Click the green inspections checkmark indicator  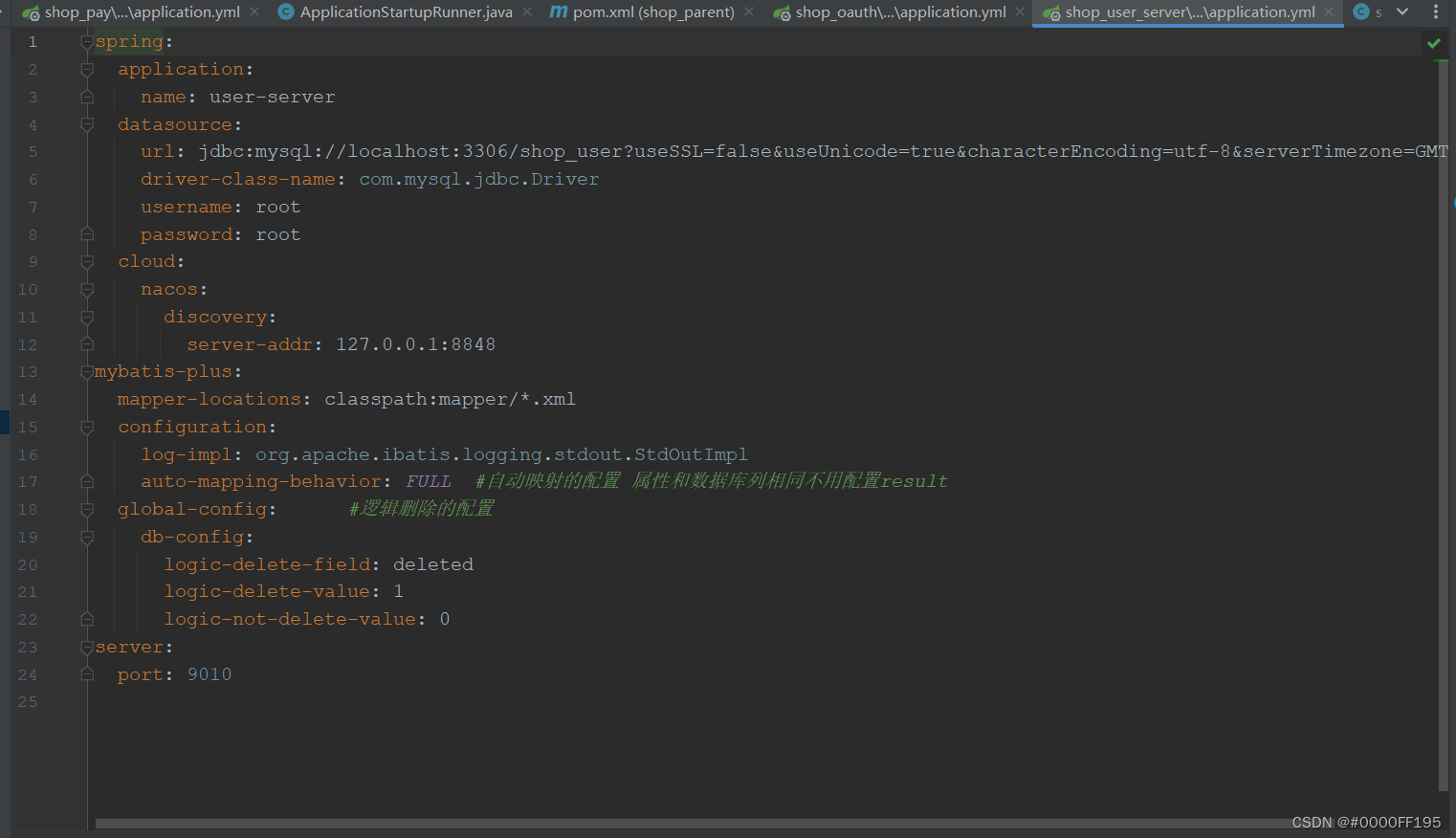click(x=1433, y=42)
